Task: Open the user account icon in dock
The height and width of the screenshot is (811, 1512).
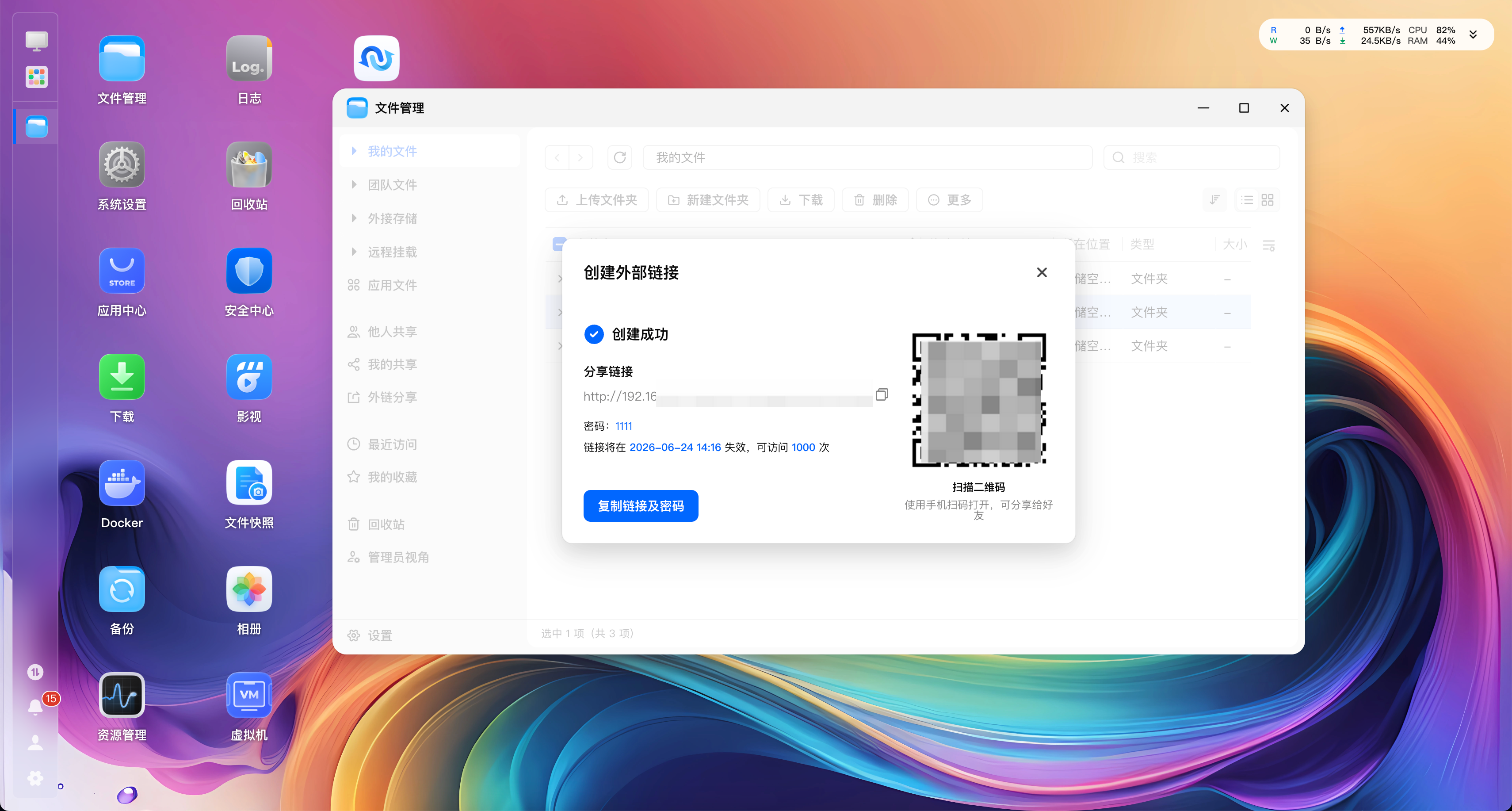Action: coord(36,743)
